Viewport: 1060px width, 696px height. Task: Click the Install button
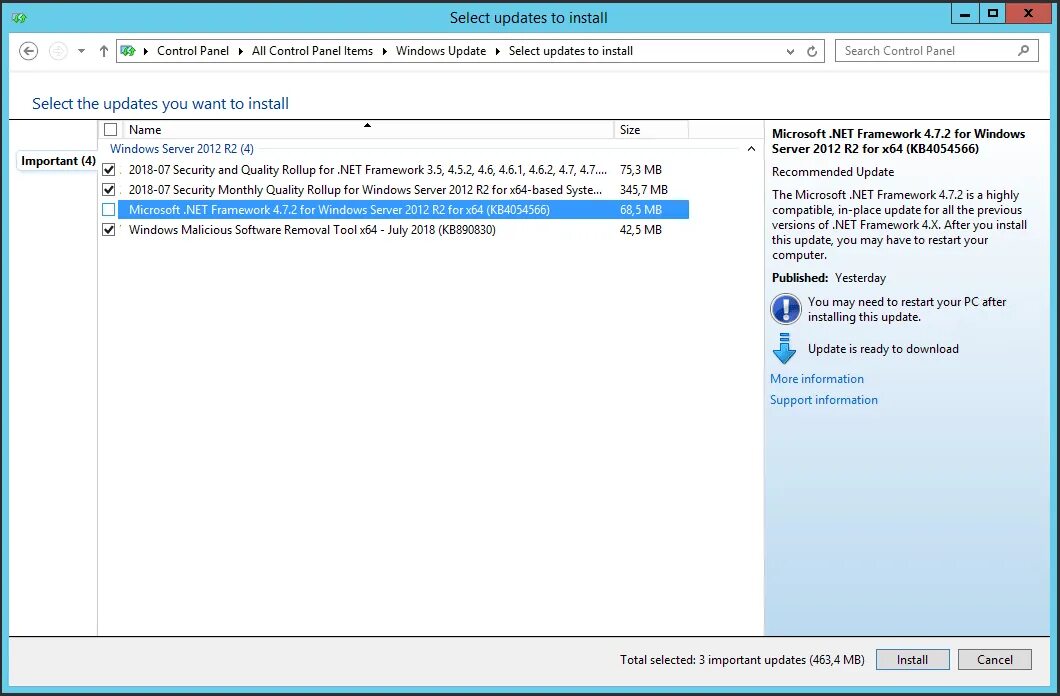pos(913,660)
